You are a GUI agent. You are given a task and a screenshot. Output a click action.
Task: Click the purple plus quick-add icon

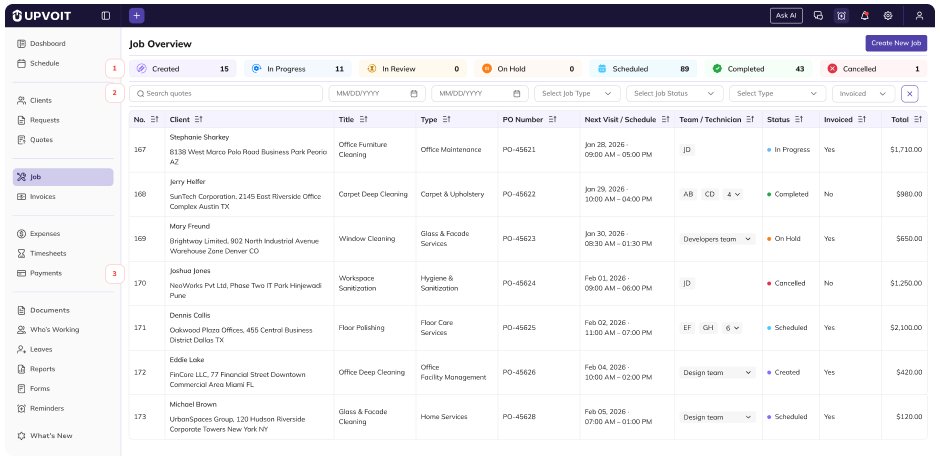pyautogui.click(x=137, y=16)
